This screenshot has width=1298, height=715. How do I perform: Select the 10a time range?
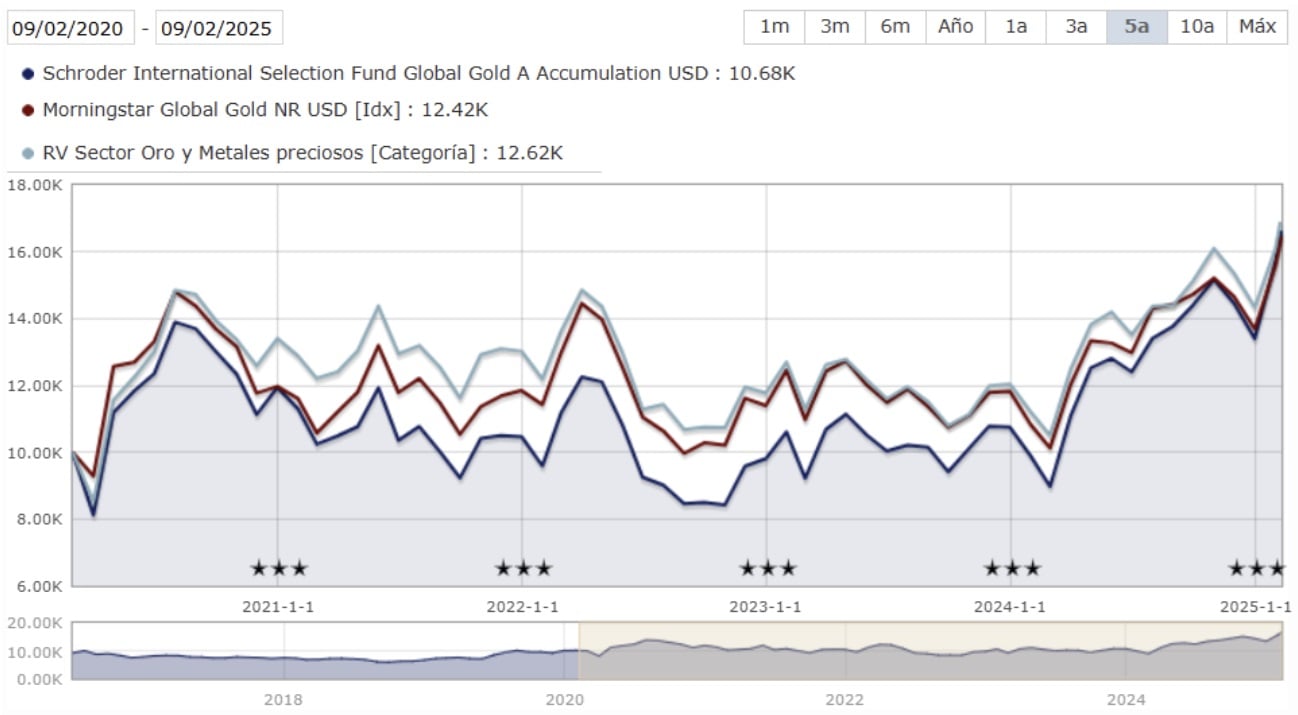pyautogui.click(x=1197, y=27)
